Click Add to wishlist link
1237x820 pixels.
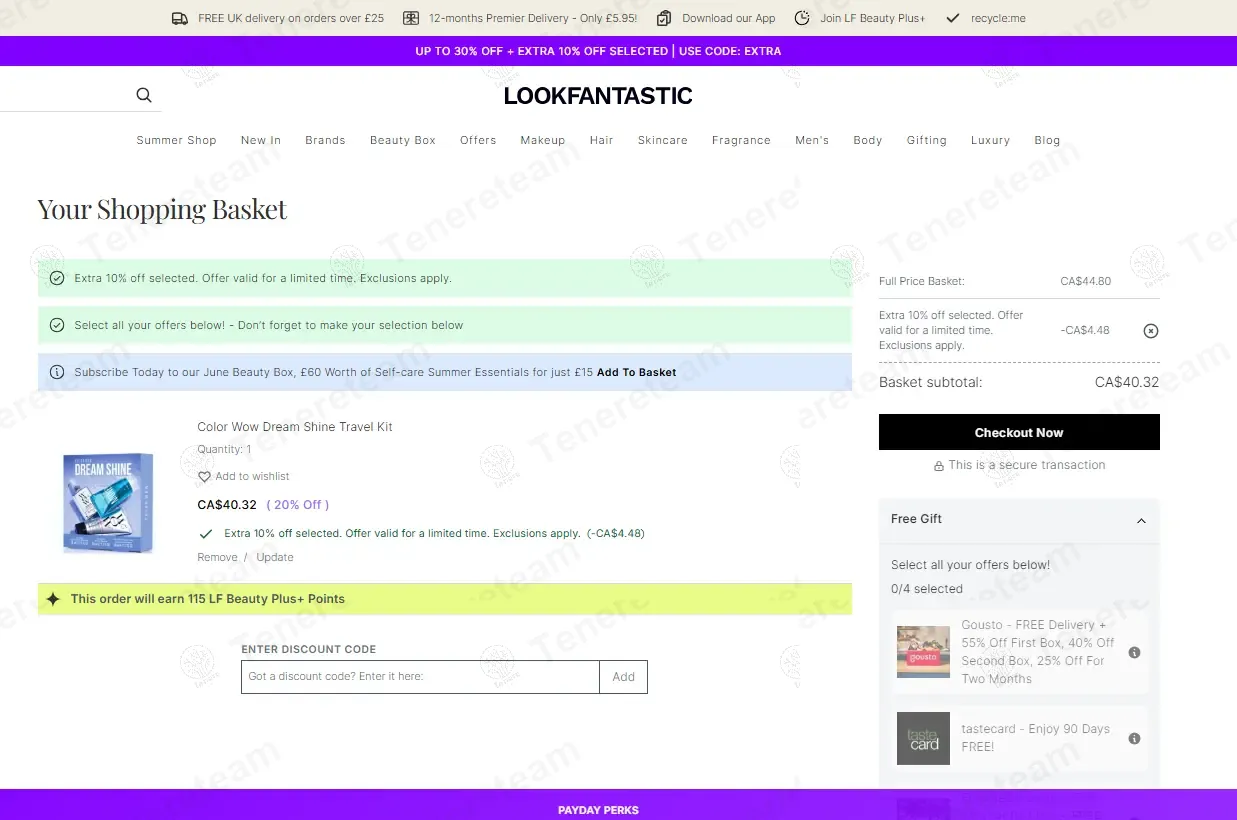pos(252,477)
